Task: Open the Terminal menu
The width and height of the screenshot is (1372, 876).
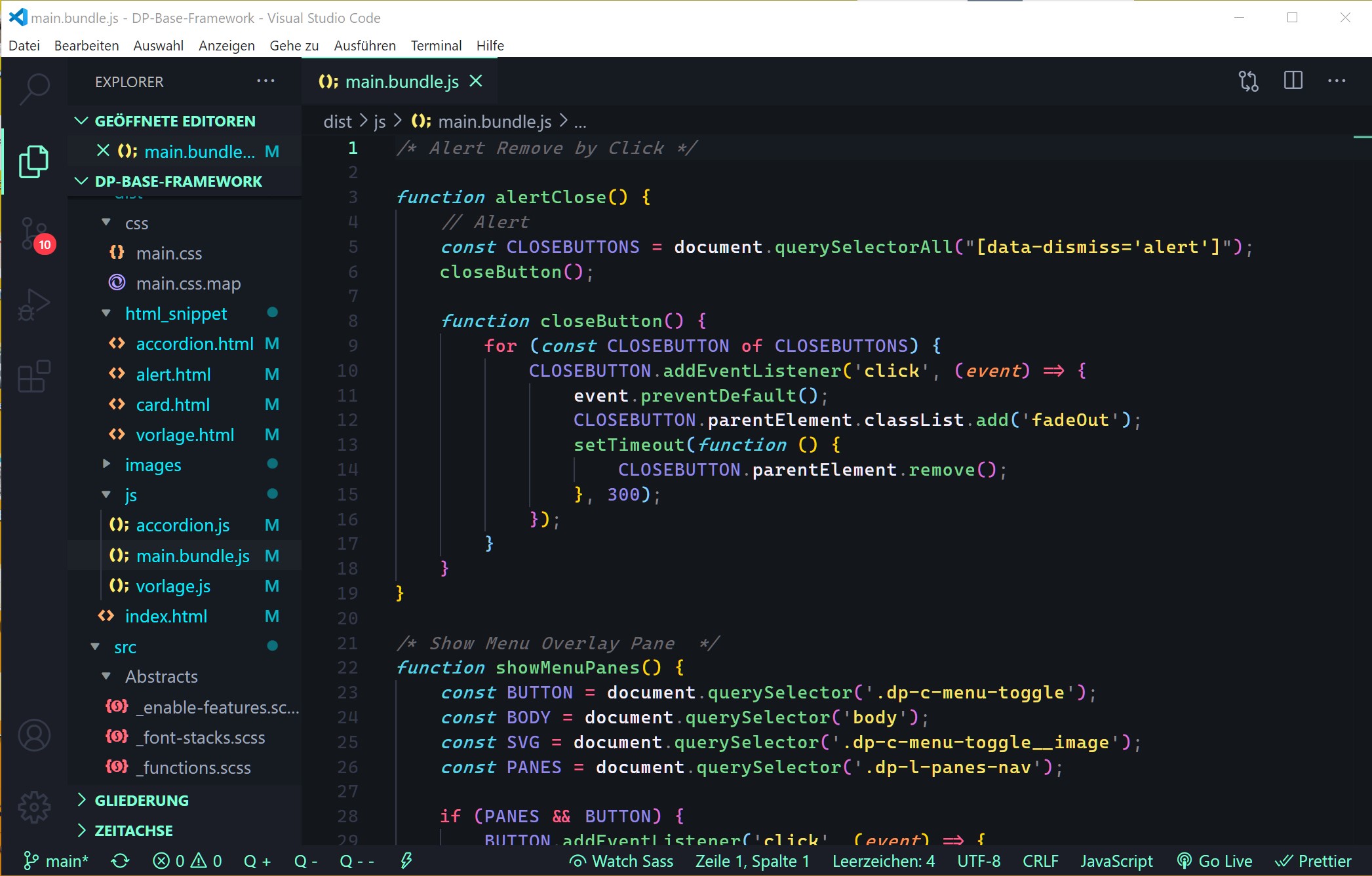Action: click(x=436, y=46)
